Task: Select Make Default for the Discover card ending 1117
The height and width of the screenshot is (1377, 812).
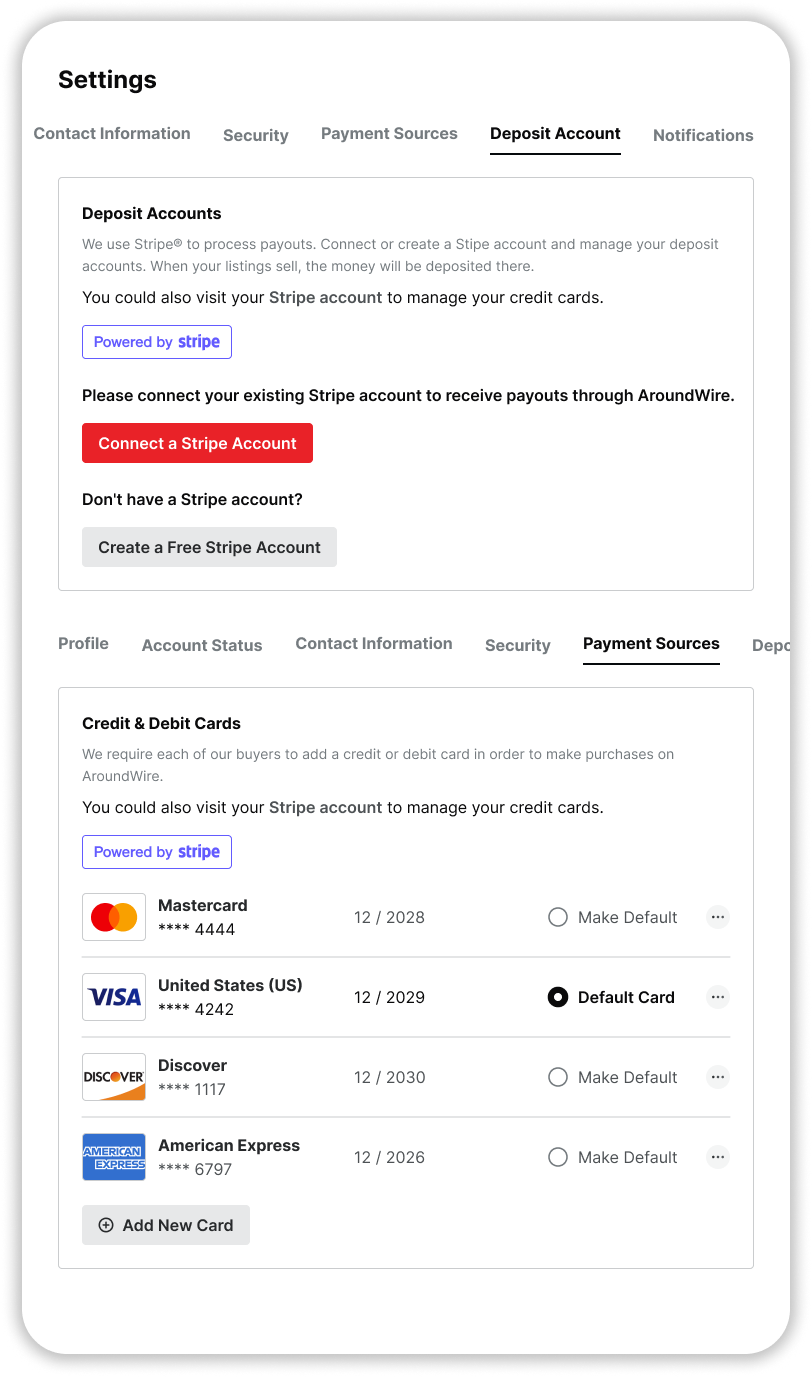Action: (x=557, y=1076)
